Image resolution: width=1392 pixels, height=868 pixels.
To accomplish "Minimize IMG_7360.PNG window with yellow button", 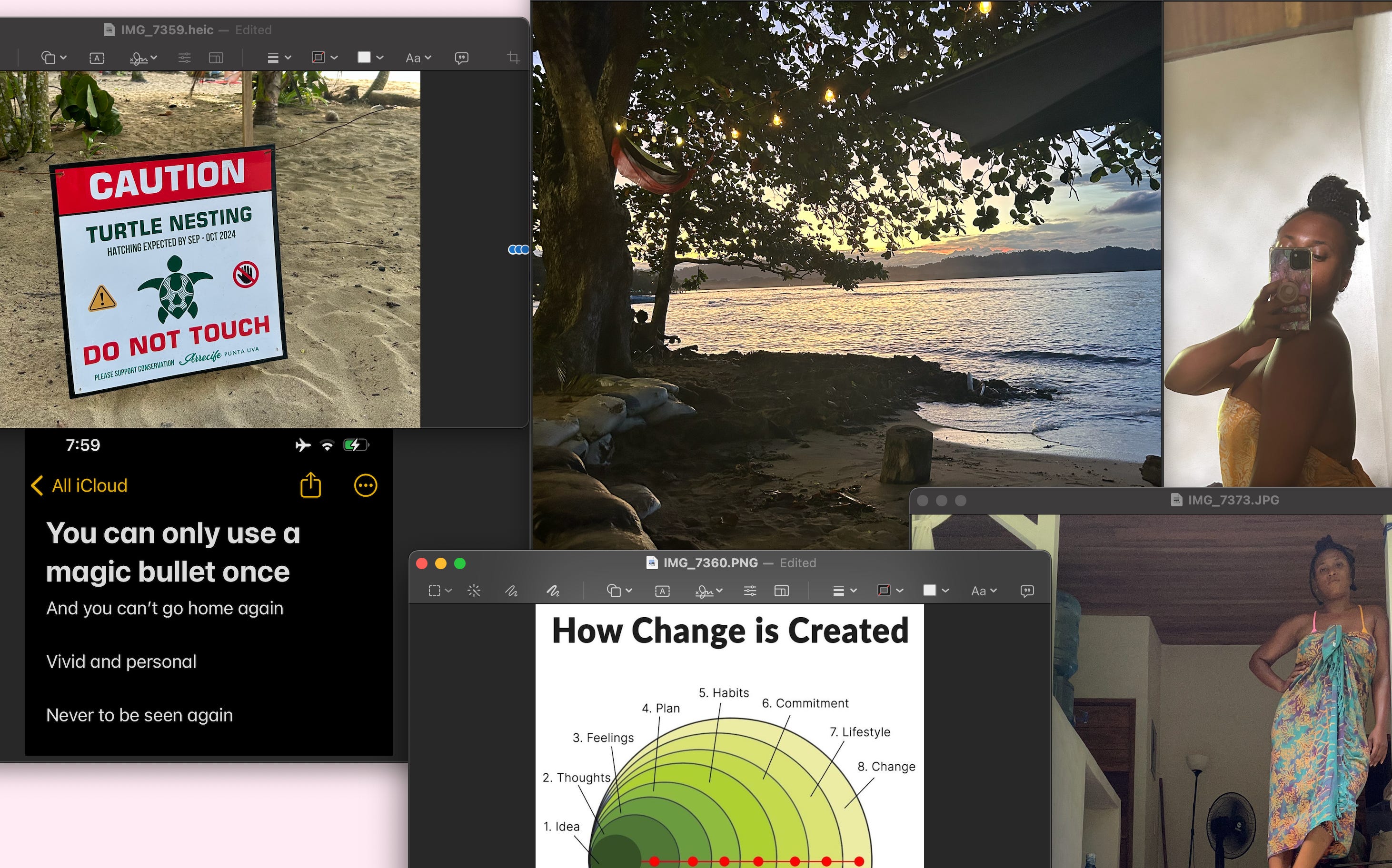I will tap(440, 563).
